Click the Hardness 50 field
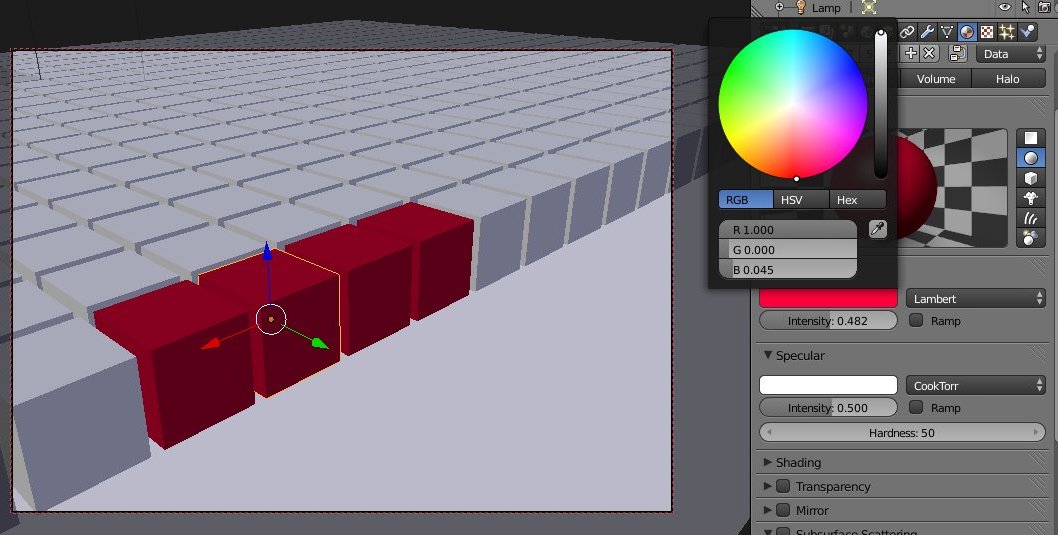Screen dimensions: 1058x535 (902, 432)
